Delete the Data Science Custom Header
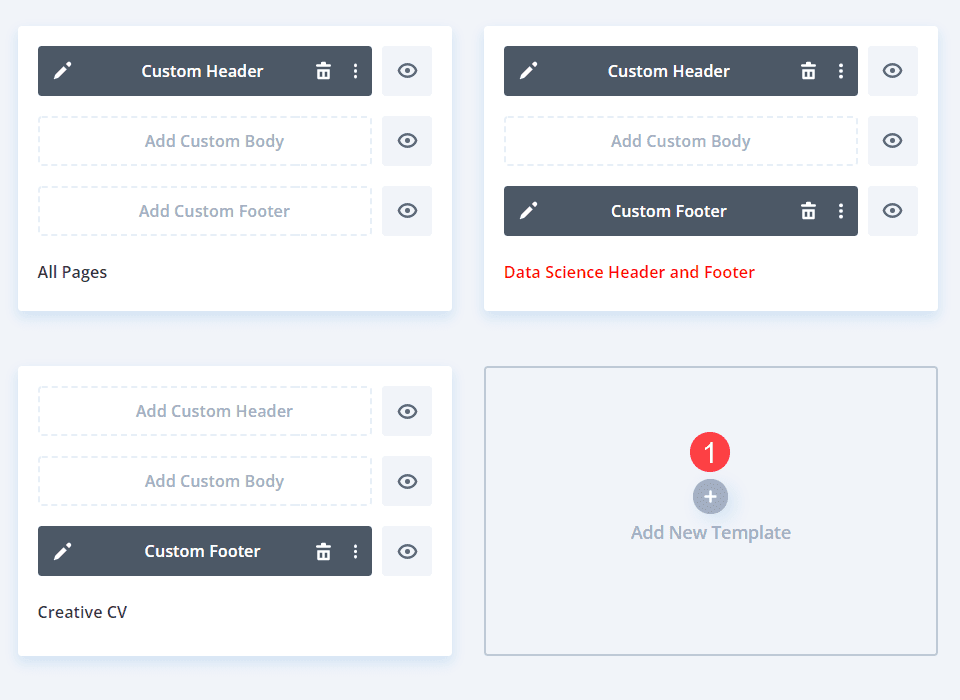960x700 pixels. 808,71
